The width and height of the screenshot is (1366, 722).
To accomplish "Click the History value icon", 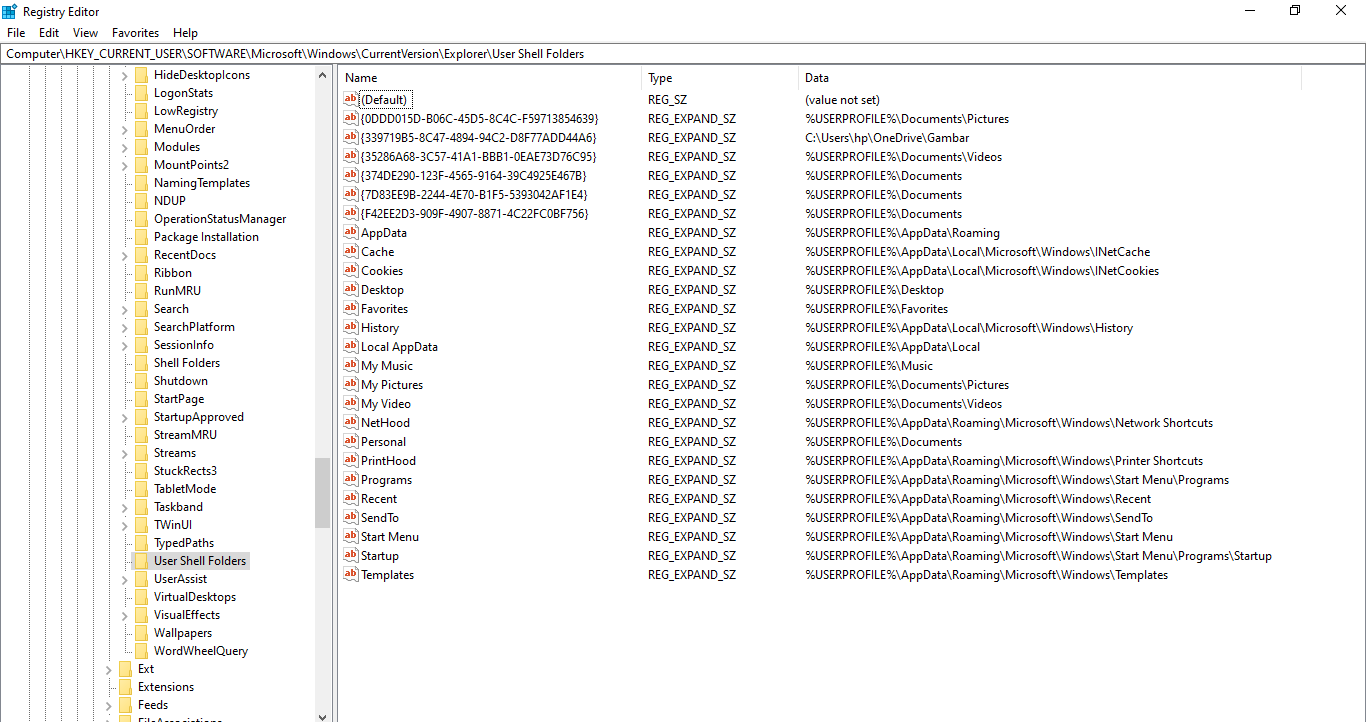I will [x=351, y=327].
